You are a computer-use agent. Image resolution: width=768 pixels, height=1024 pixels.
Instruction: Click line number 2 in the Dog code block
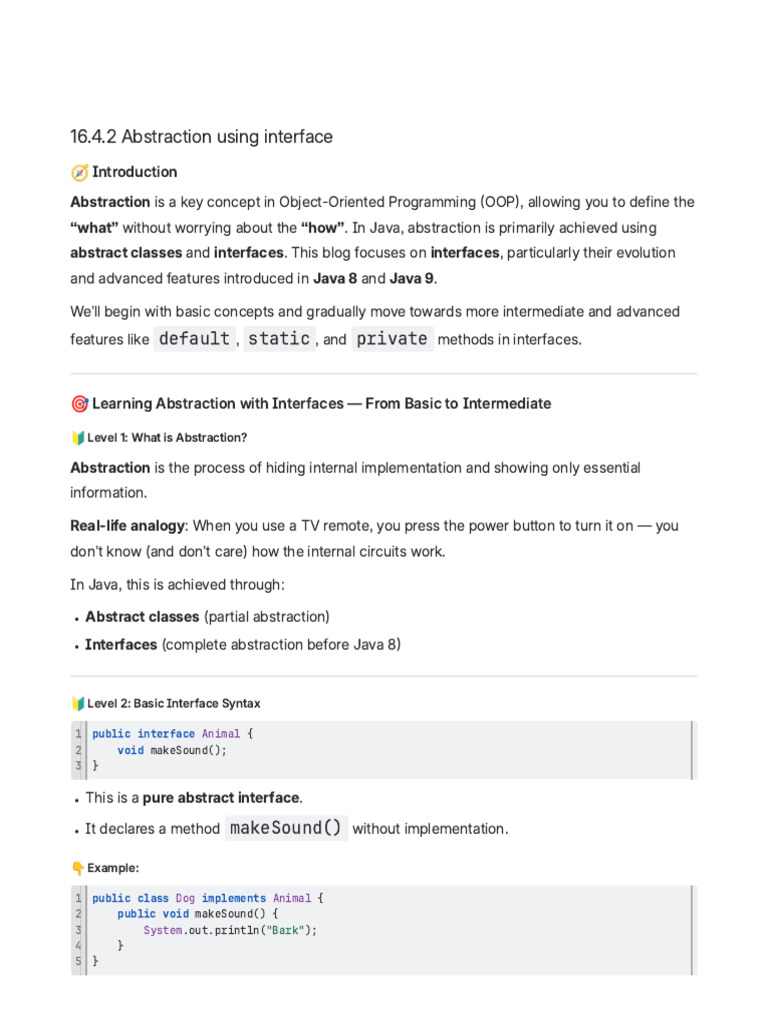(x=78, y=914)
